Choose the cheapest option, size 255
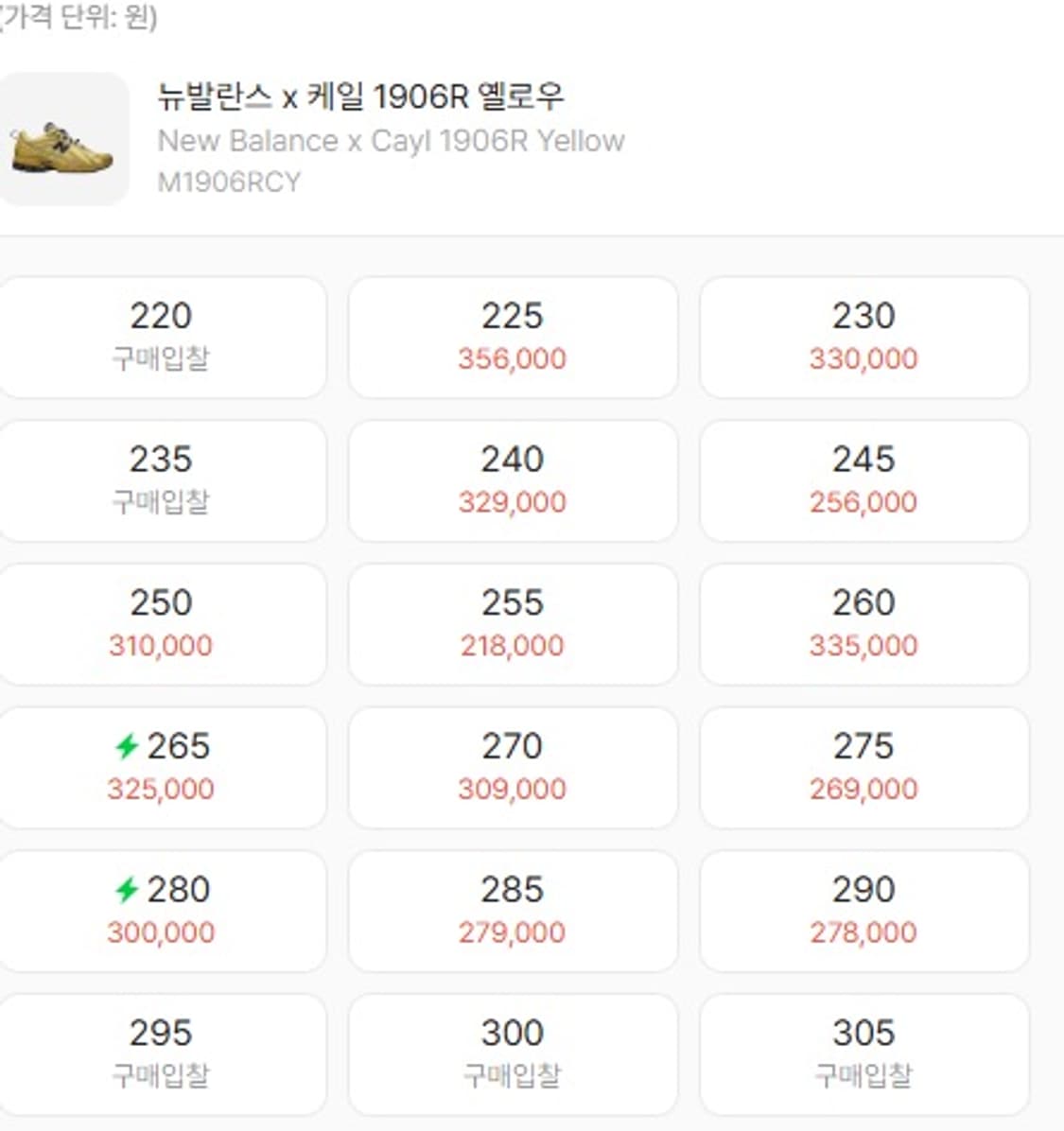Image resolution: width=1064 pixels, height=1131 pixels. pyautogui.click(x=512, y=622)
